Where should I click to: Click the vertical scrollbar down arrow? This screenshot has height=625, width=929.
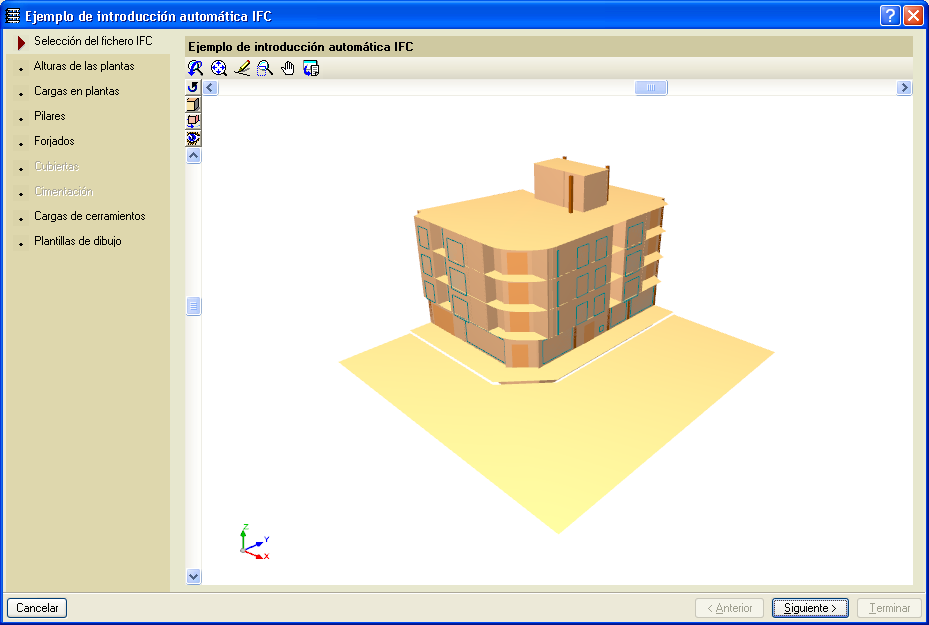click(193, 576)
